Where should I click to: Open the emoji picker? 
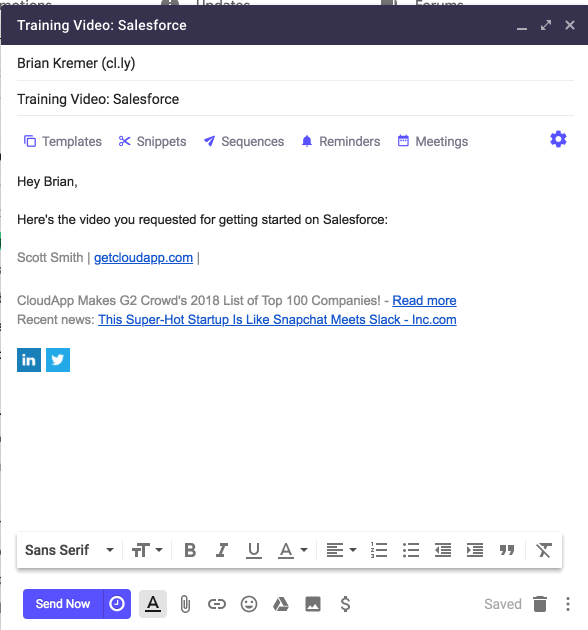pos(249,604)
